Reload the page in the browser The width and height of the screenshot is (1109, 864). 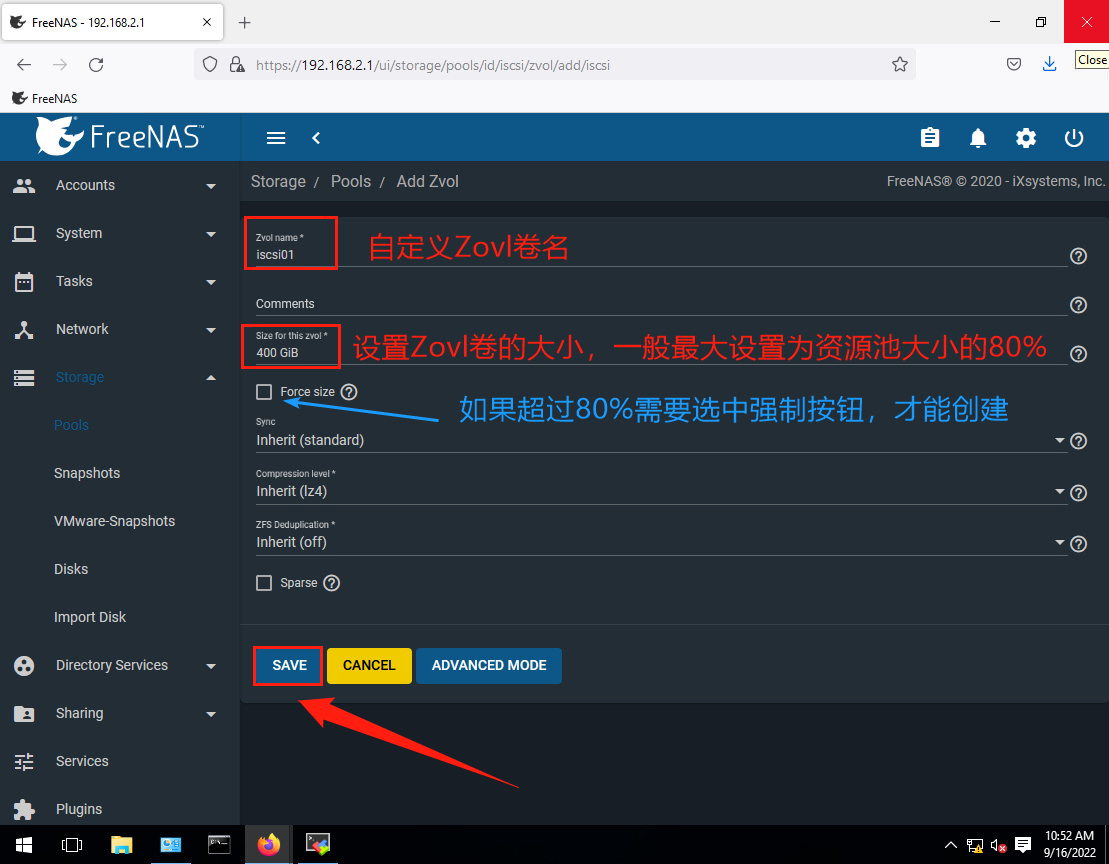tap(96, 65)
